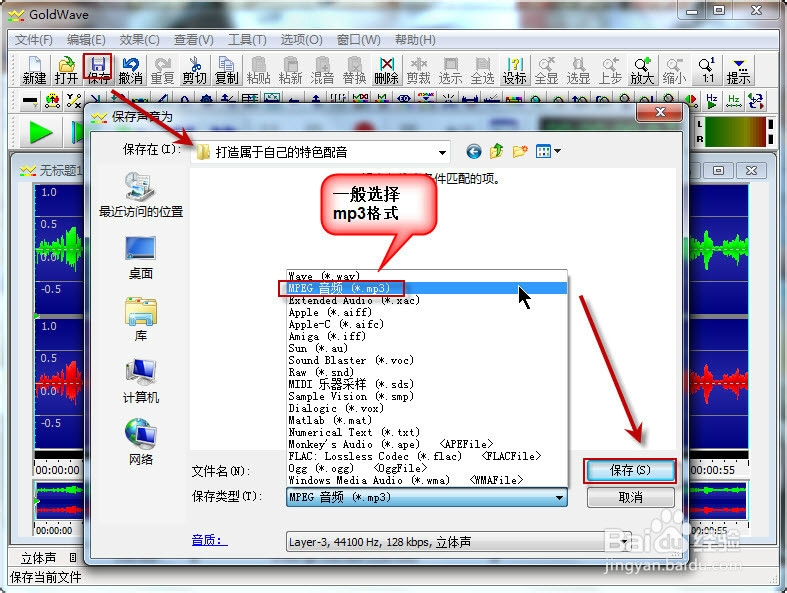Viewport: 787px width, 593px height.
Task: Create new folder in save dialog
Action: tap(520, 151)
